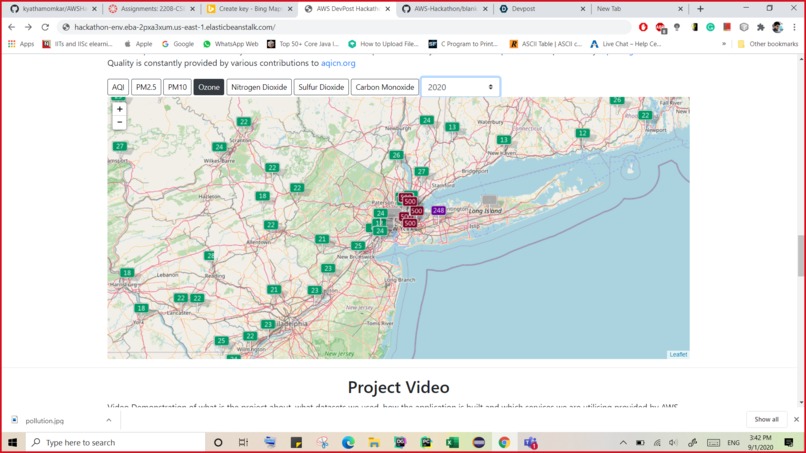This screenshot has width=806, height=453.
Task: Switch to the Devpost tab
Action: click(543, 9)
